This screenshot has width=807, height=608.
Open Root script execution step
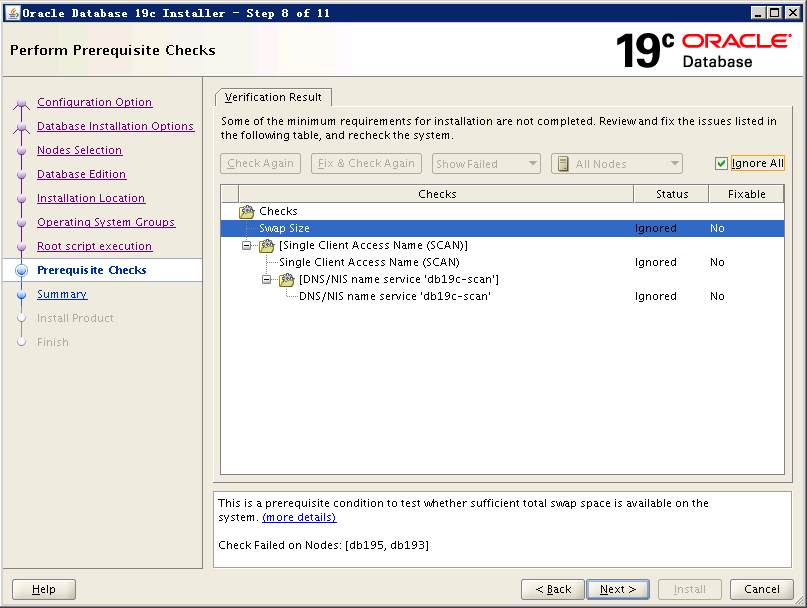coord(95,246)
